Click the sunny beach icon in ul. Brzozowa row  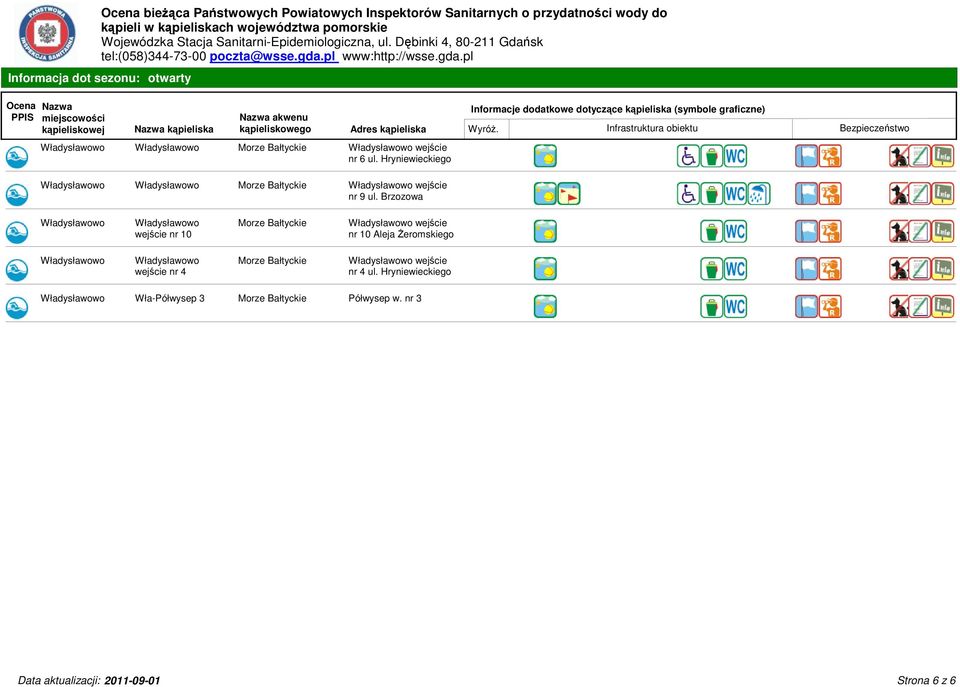(545, 194)
